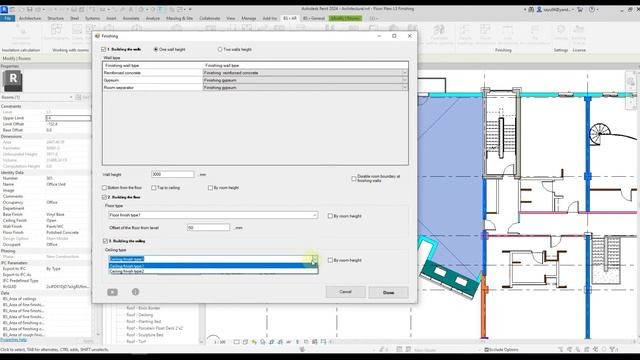This screenshot has width=640, height=360.
Task: Open the Properties help link
Action: coord(13,340)
